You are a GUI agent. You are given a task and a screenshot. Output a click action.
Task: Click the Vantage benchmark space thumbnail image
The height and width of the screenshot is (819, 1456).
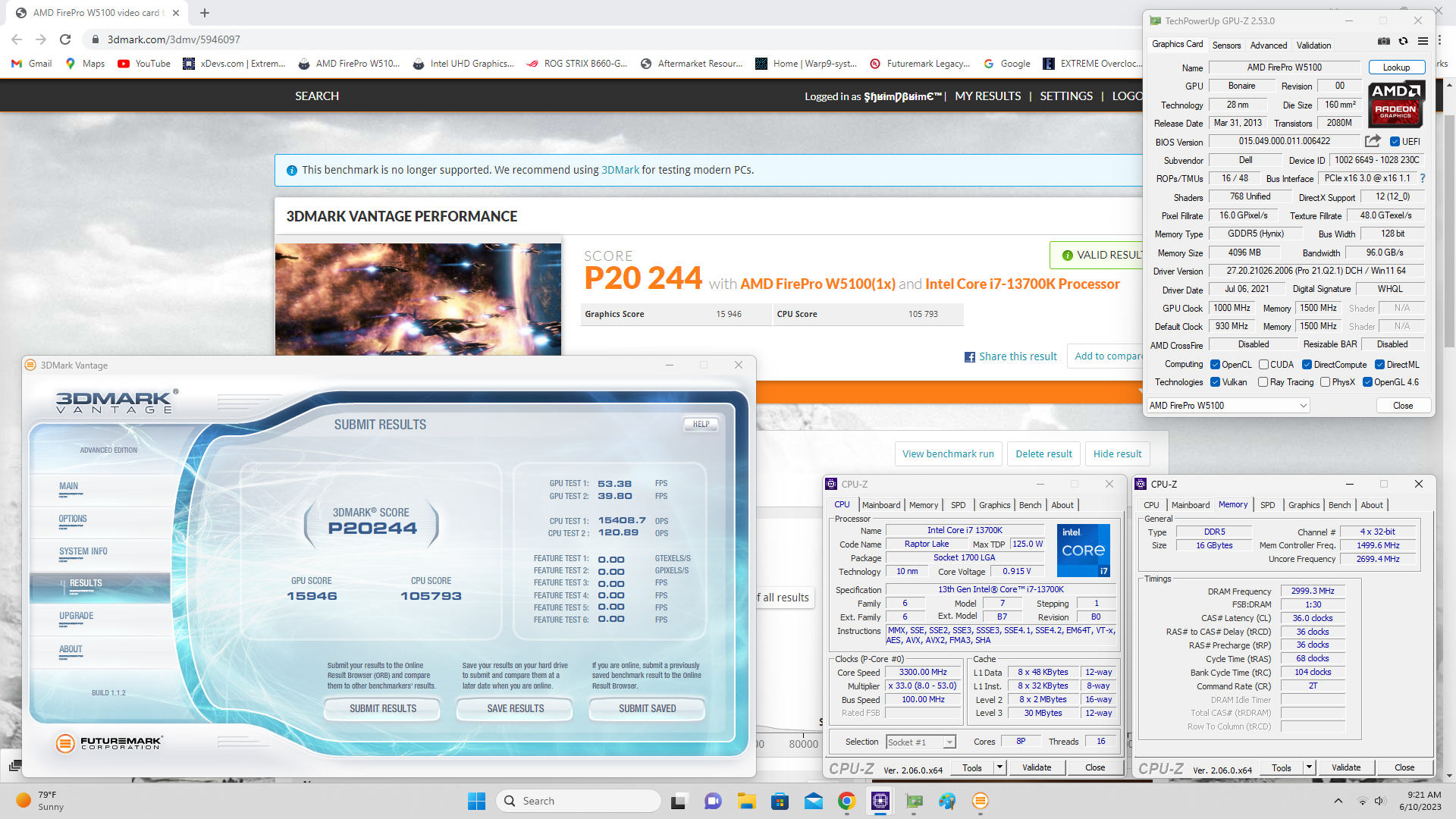coord(419,300)
